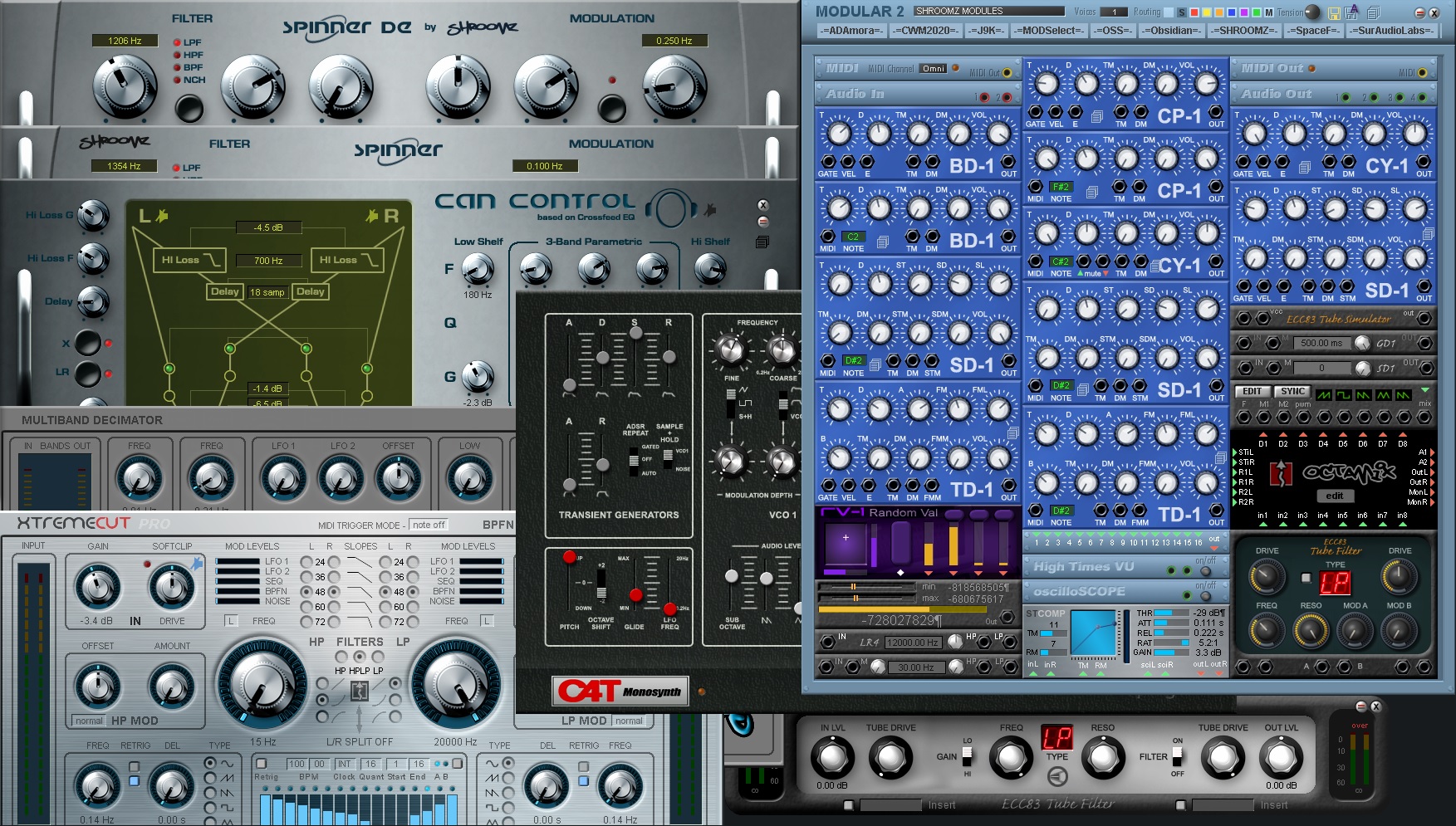Click the THR slider in STCOMP module

click(x=1171, y=613)
